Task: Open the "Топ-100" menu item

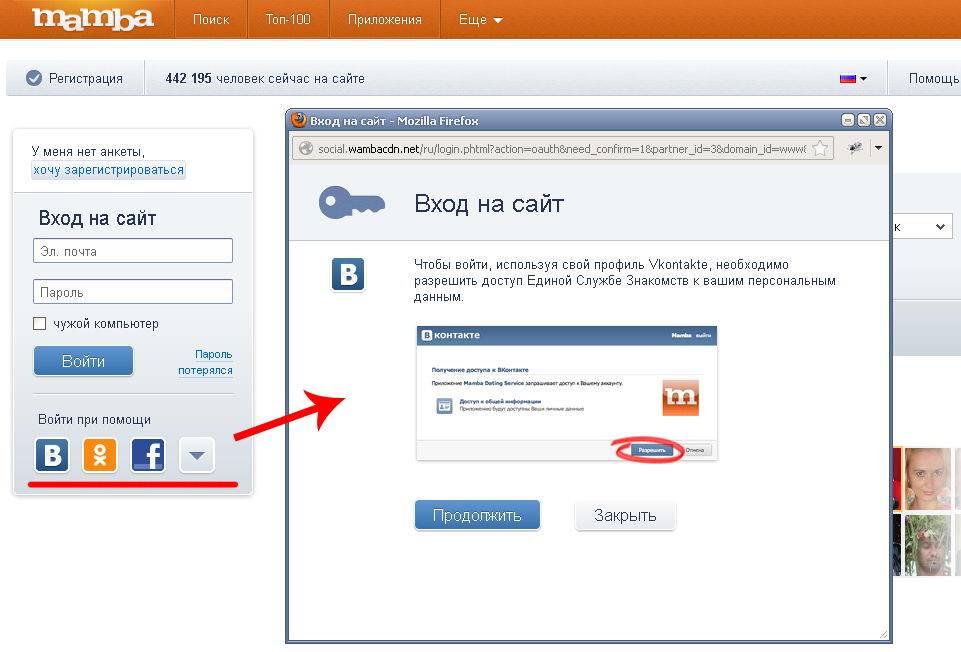Action: coord(288,20)
